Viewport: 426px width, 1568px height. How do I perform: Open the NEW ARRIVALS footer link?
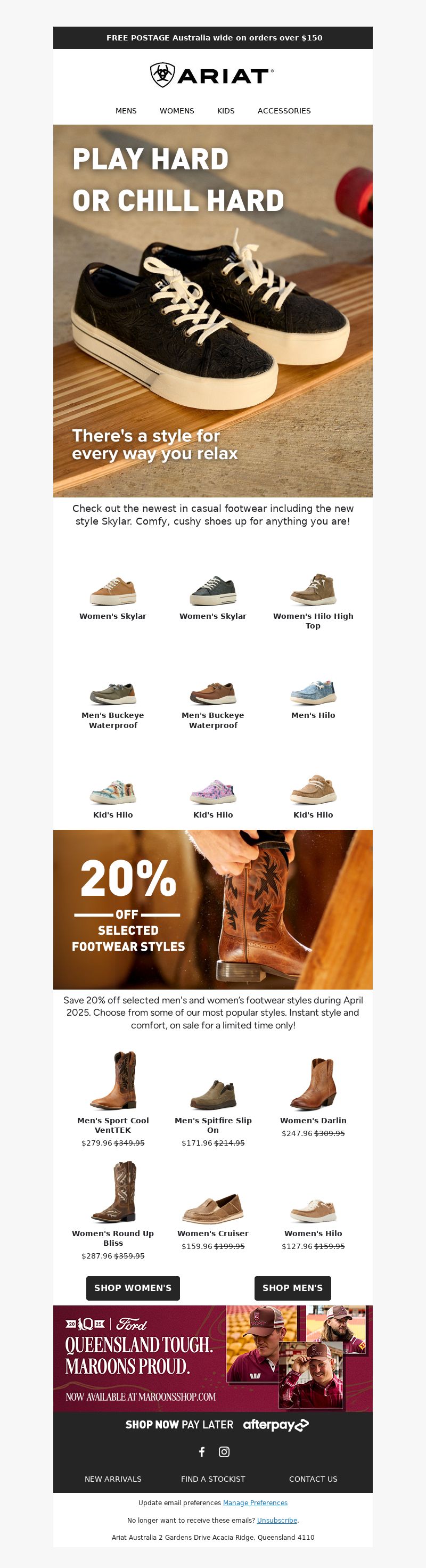point(113,1479)
